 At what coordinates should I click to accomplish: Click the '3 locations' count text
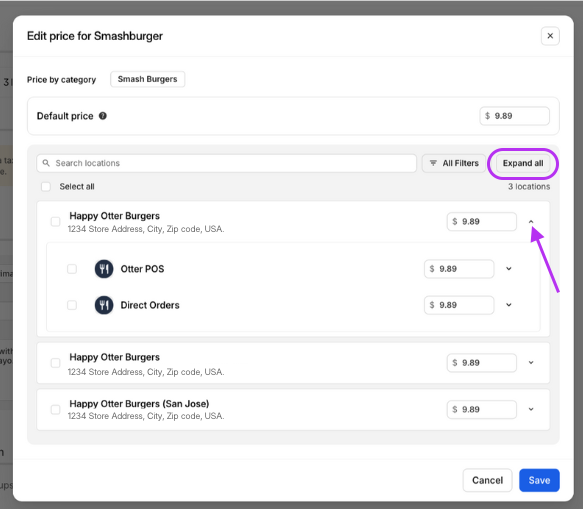529,187
